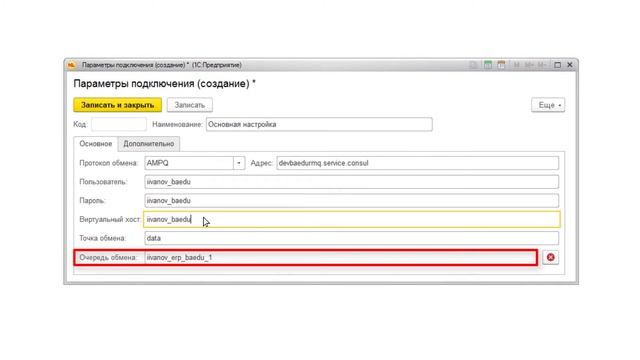Image resolution: width=640 pixels, height=360 pixels.
Task: Switch to the Дополнительно tab
Action: tap(149, 144)
